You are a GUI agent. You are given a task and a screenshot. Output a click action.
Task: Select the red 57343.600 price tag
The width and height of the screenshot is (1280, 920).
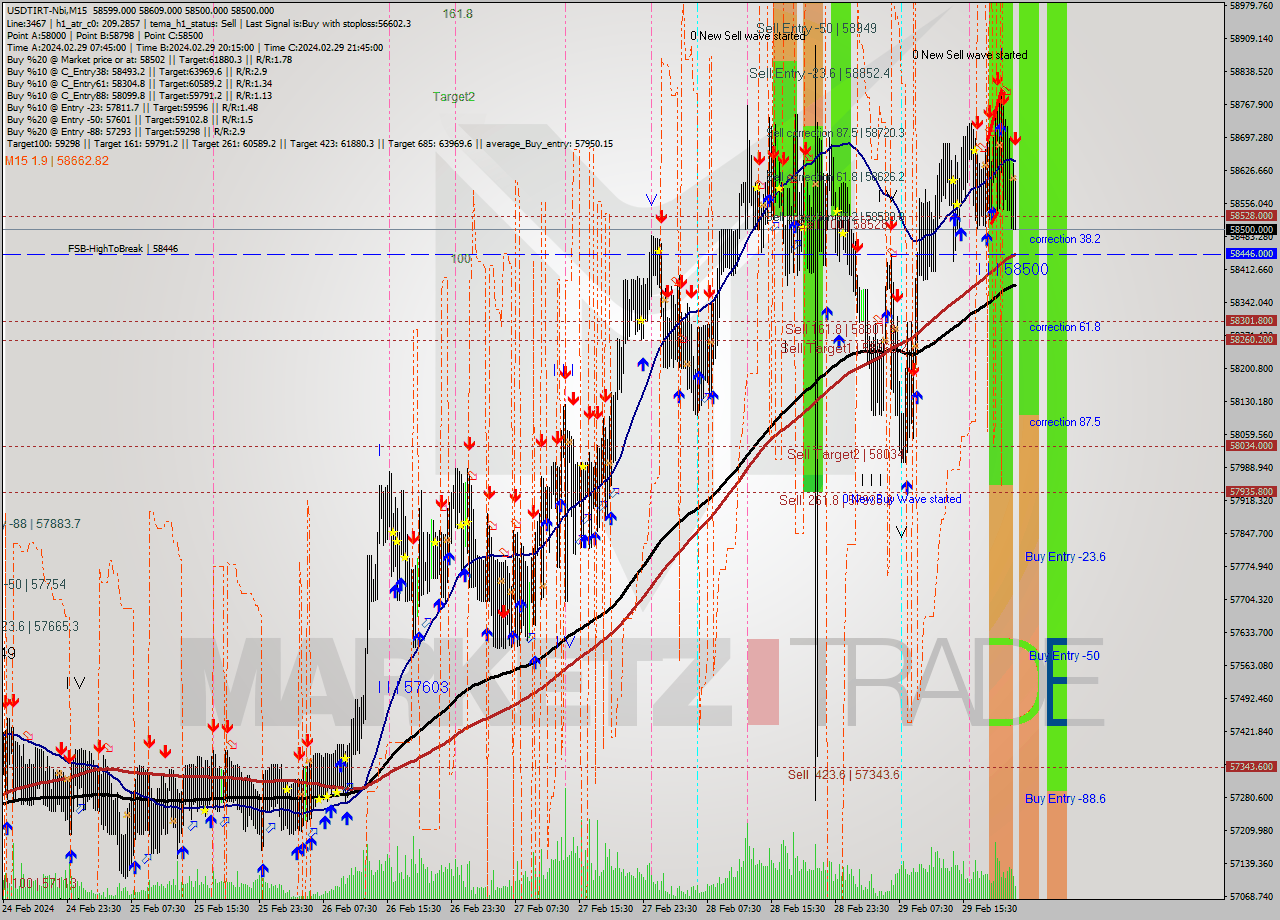click(1251, 767)
